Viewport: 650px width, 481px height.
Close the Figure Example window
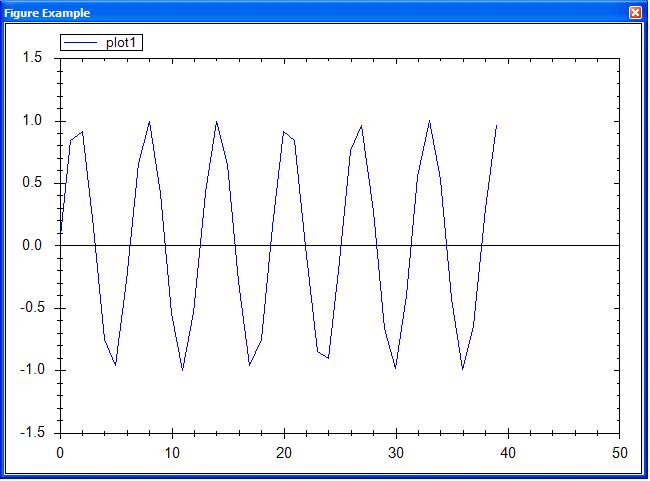click(x=635, y=13)
